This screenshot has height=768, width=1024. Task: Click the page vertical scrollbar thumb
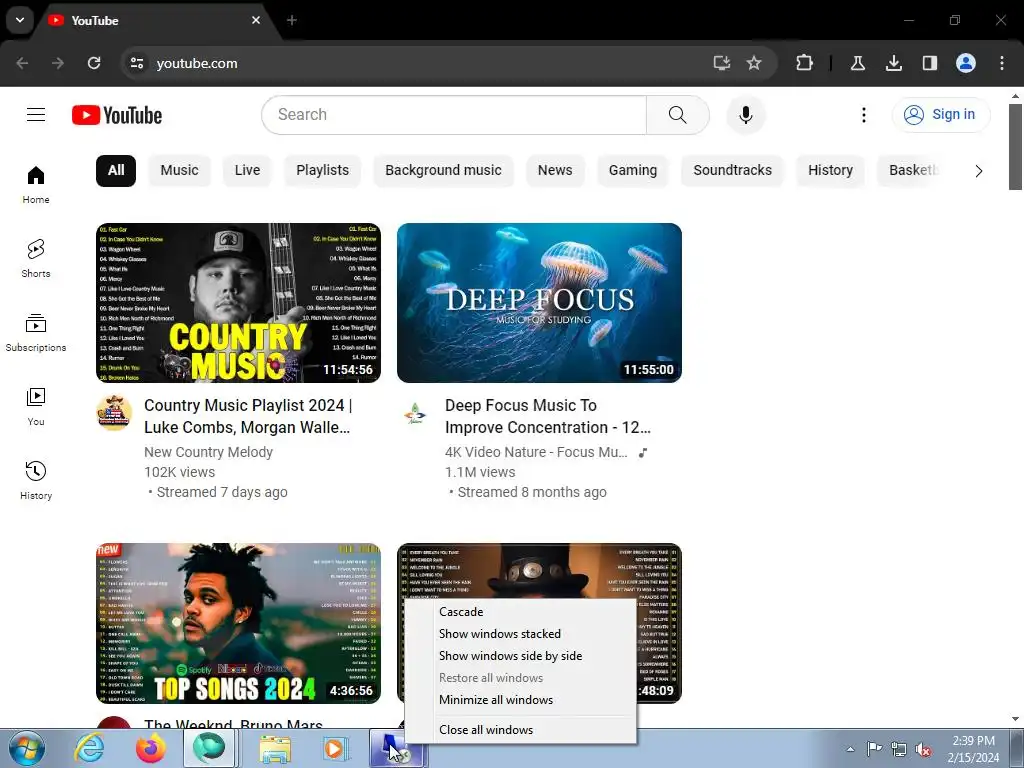tap(1015, 146)
